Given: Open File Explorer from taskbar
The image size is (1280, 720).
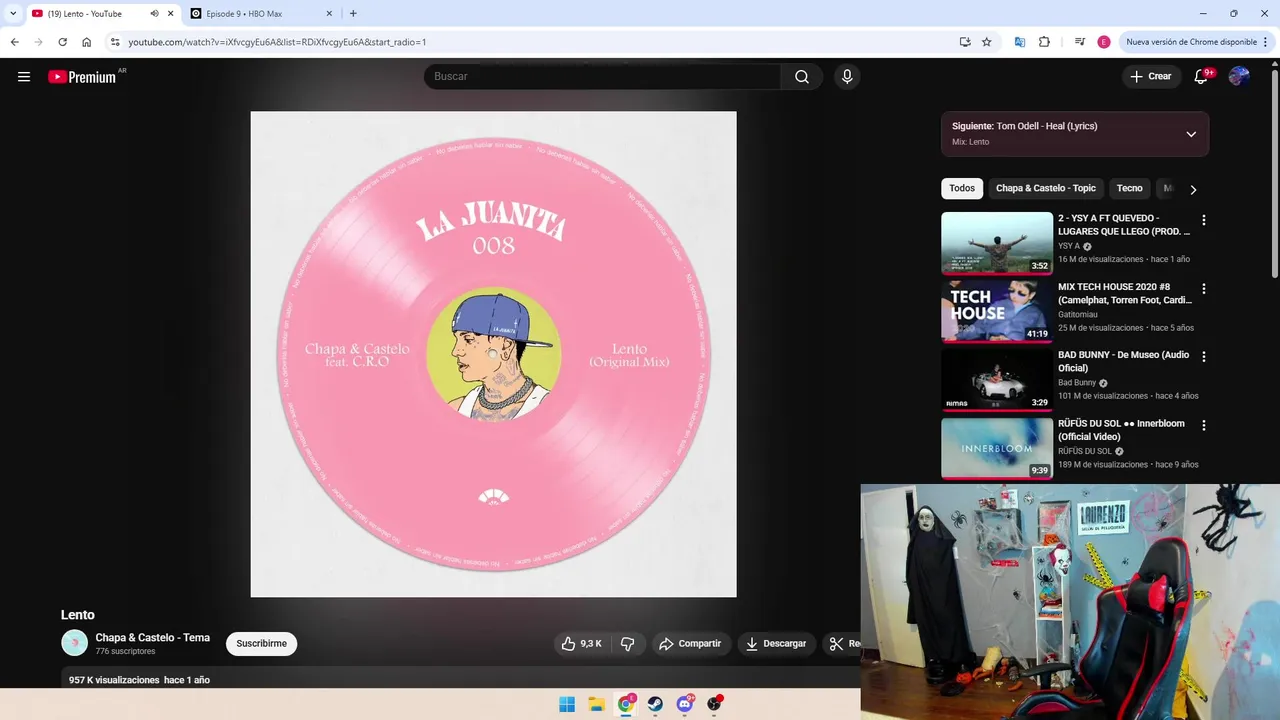Looking at the screenshot, I should [596, 704].
